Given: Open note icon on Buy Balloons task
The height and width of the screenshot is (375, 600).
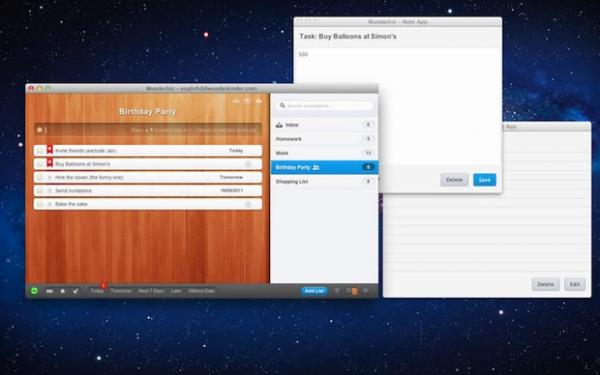Looking at the screenshot, I should coord(248,164).
